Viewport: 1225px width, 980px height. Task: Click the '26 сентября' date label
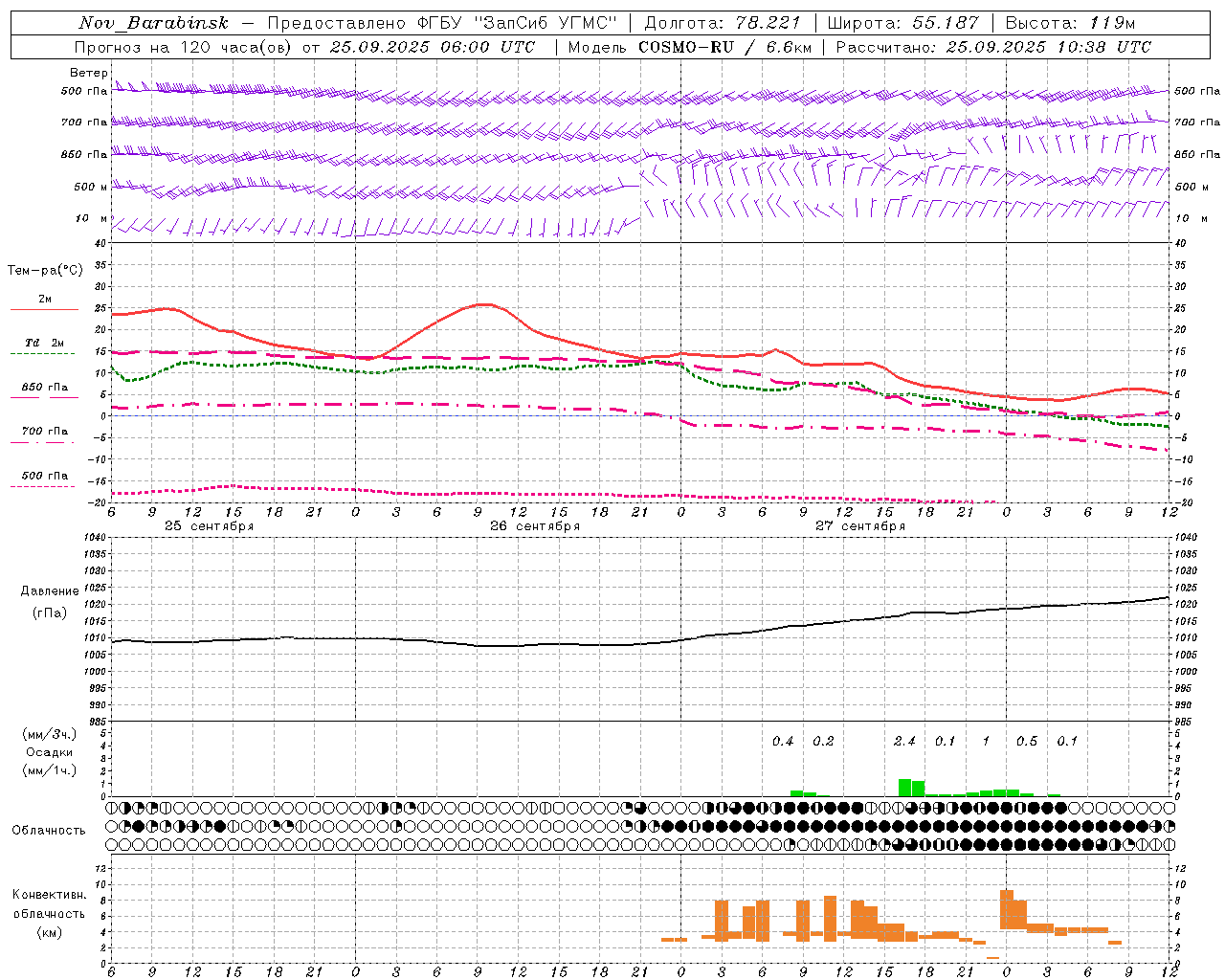pyautogui.click(x=535, y=526)
